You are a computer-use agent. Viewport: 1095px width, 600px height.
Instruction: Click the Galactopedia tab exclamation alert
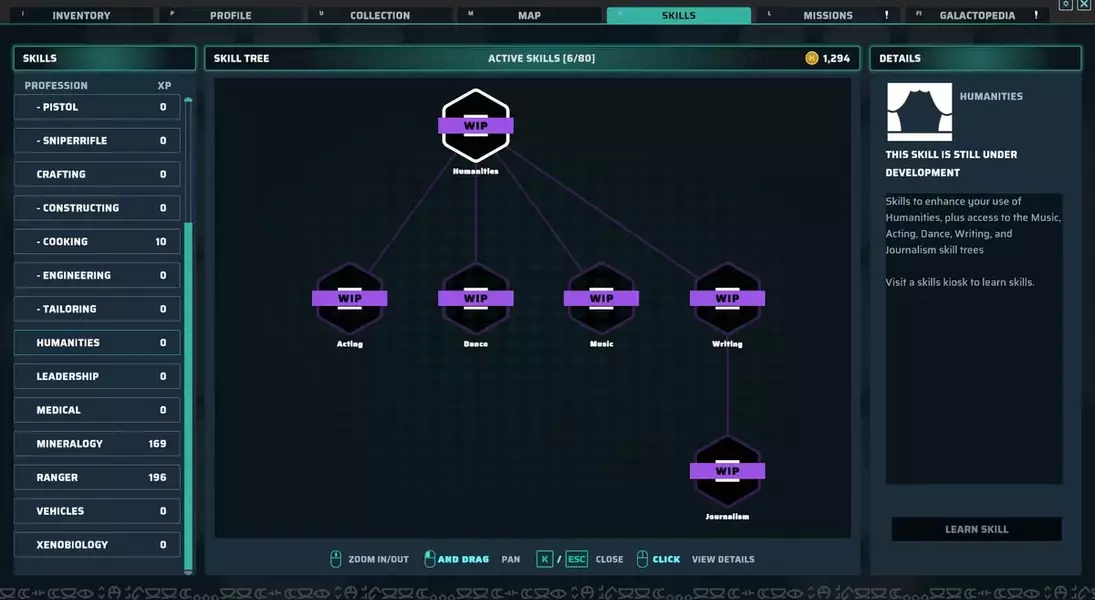point(1036,15)
